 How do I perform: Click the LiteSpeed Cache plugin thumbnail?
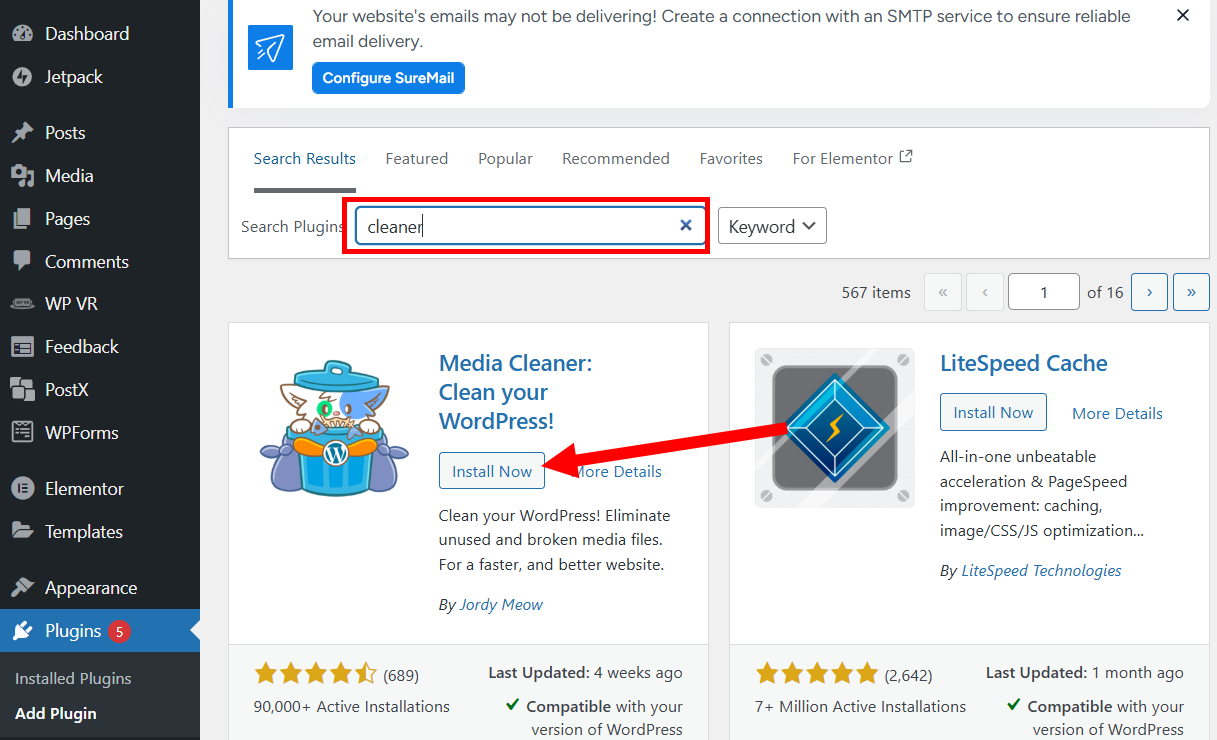(x=834, y=427)
